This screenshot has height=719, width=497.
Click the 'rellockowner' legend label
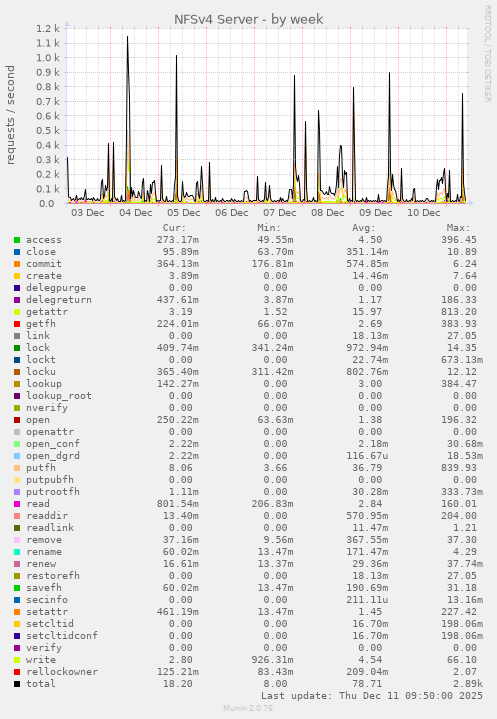tap(62, 672)
